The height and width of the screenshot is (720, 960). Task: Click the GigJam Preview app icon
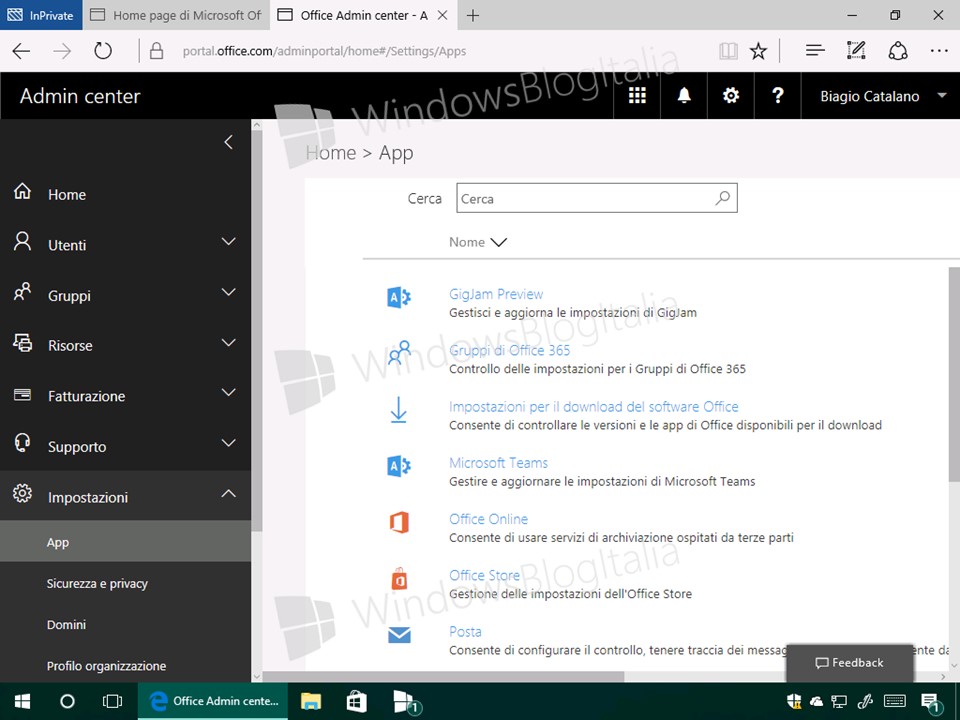pos(399,298)
